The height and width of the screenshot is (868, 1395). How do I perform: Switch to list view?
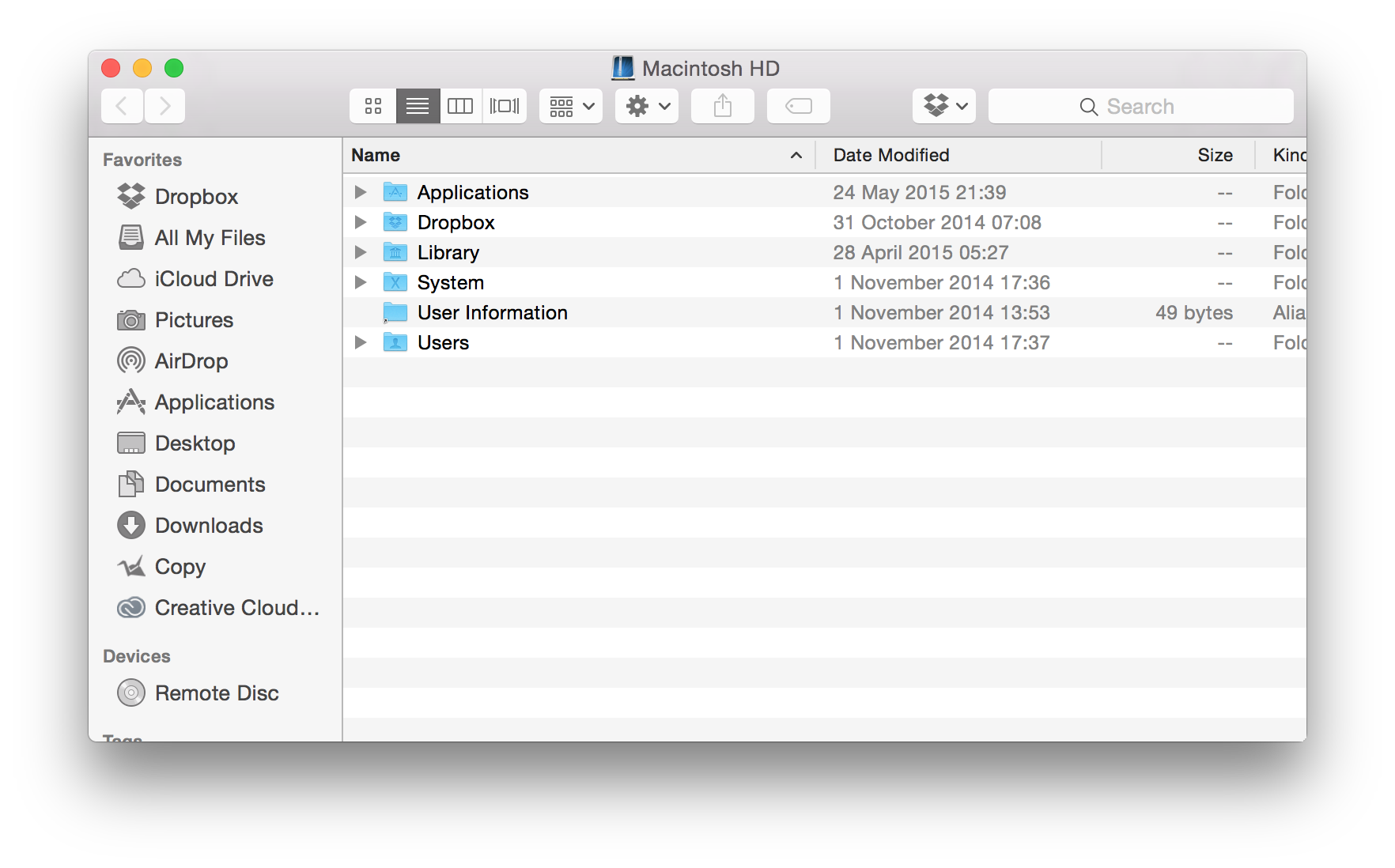click(x=418, y=106)
